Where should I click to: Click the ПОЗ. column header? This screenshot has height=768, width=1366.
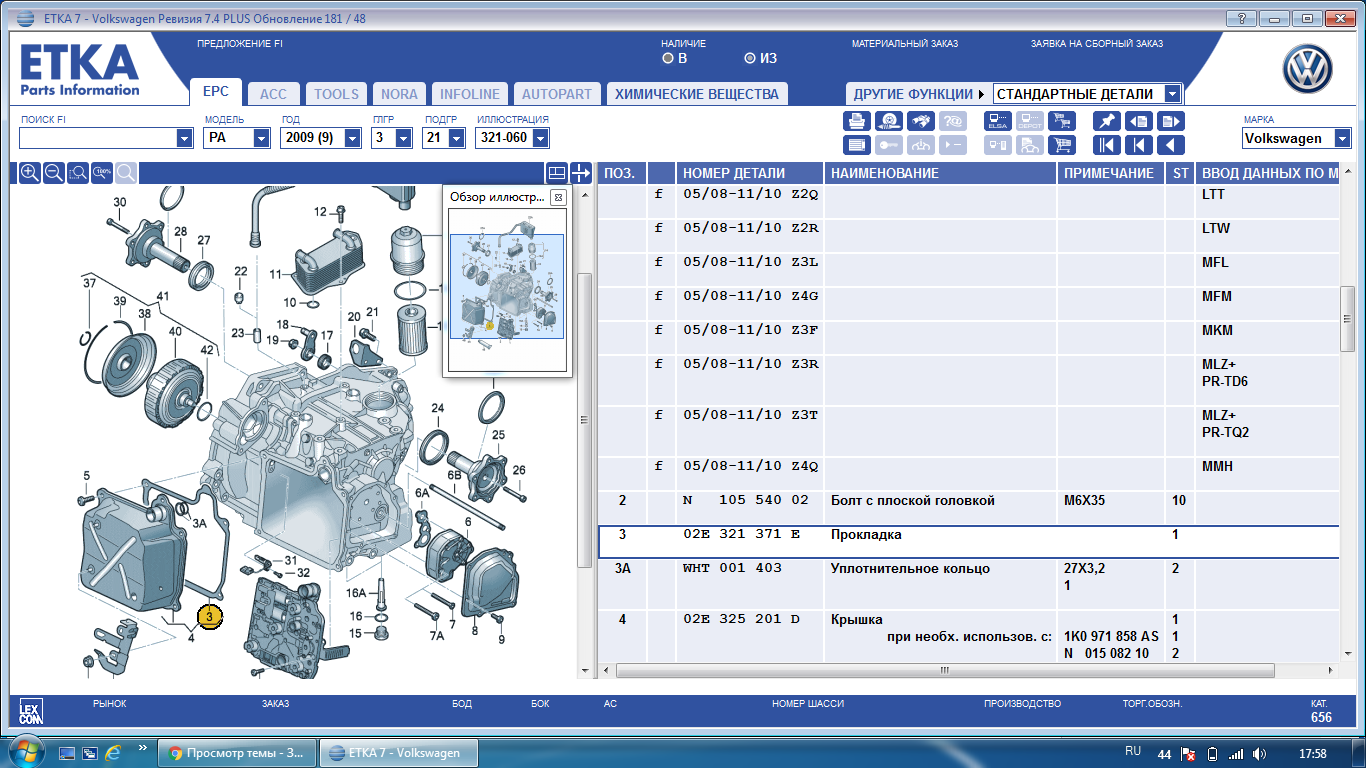point(621,173)
